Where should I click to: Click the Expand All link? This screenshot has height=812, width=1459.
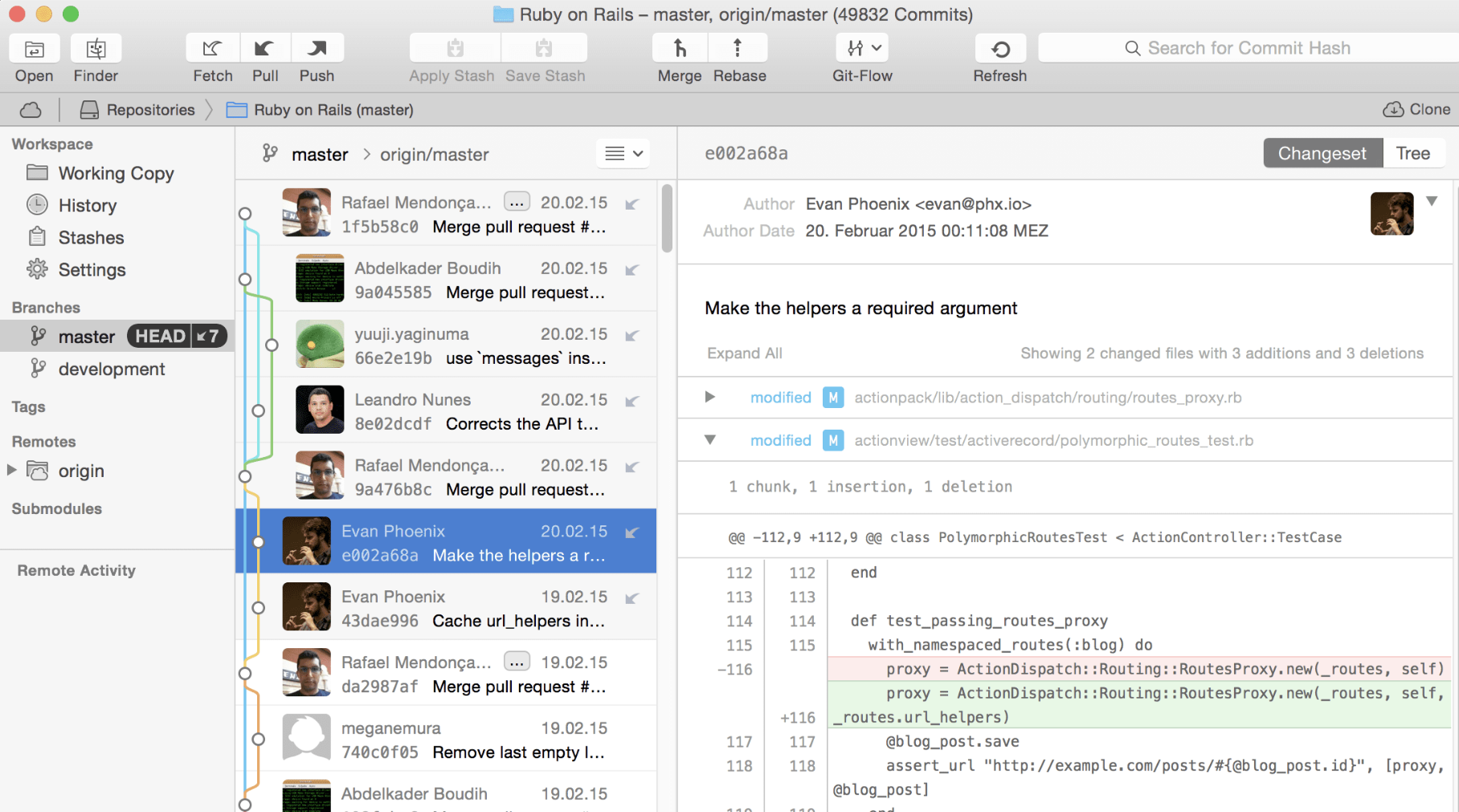pyautogui.click(x=744, y=353)
